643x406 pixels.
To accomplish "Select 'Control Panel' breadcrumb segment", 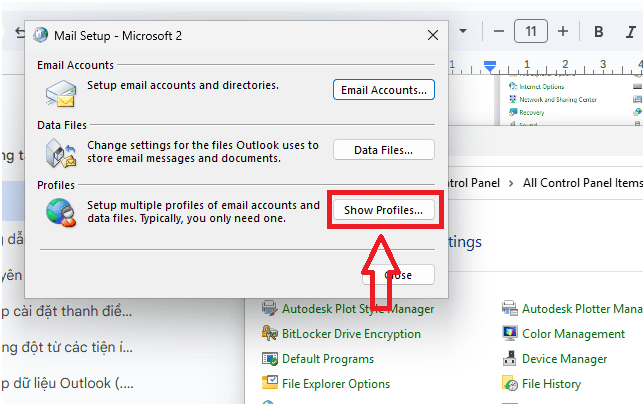I will 474,183.
